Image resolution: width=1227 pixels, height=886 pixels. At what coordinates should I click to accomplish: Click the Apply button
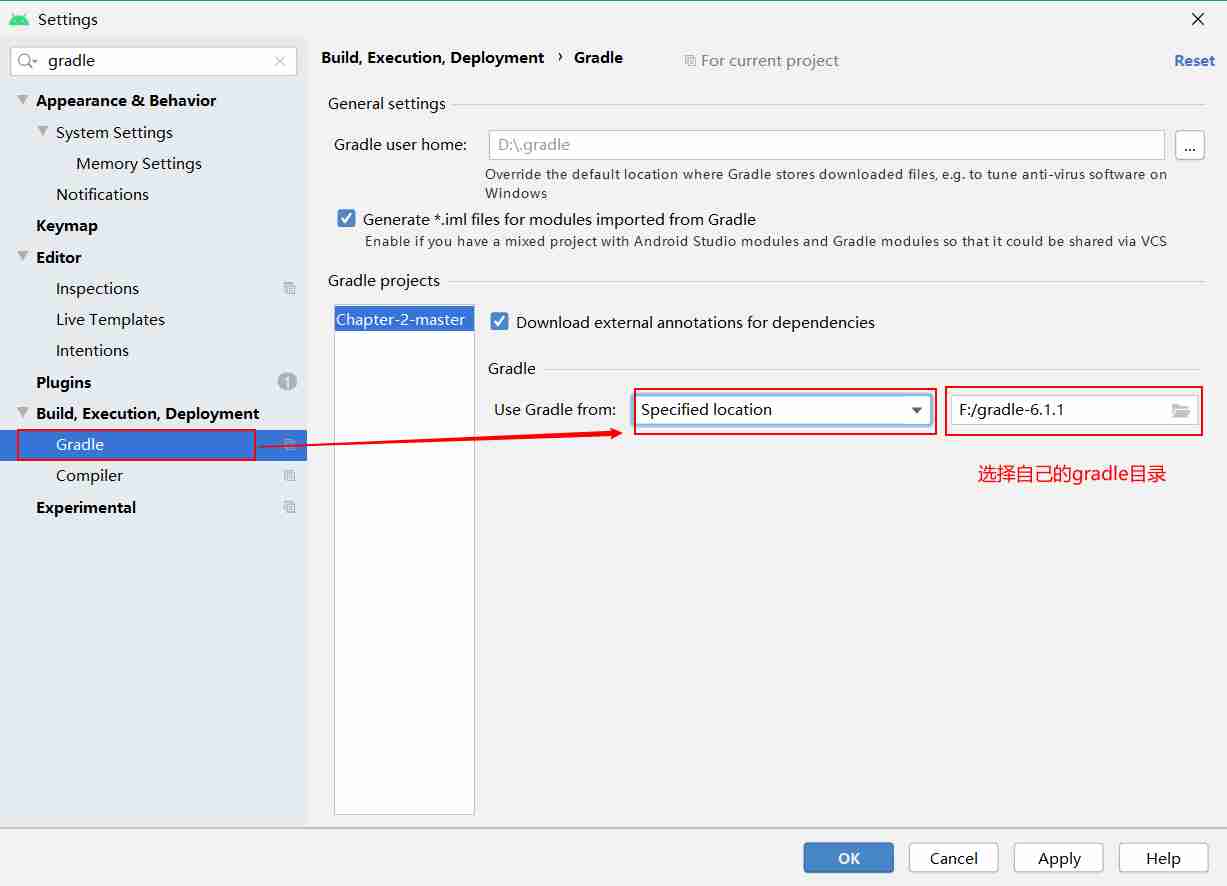[1059, 858]
